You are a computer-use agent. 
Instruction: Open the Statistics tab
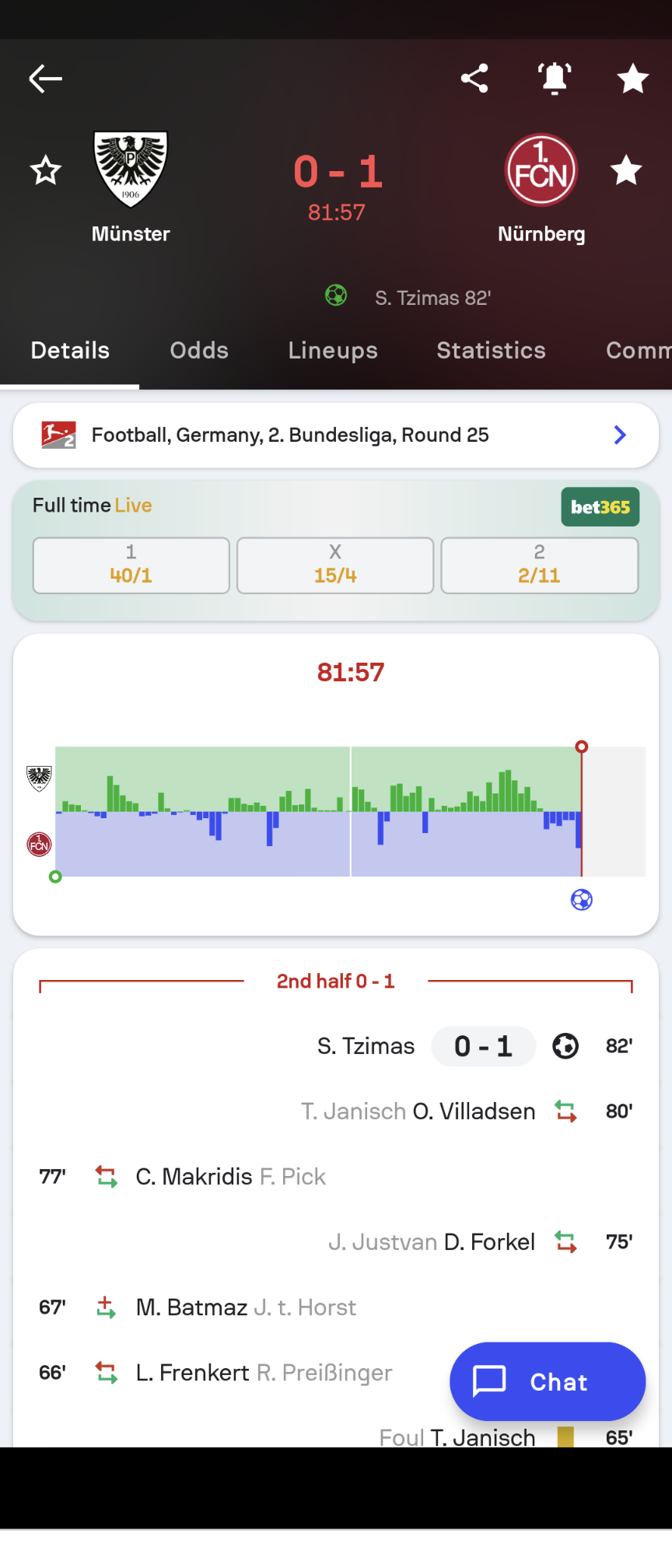[x=492, y=351]
